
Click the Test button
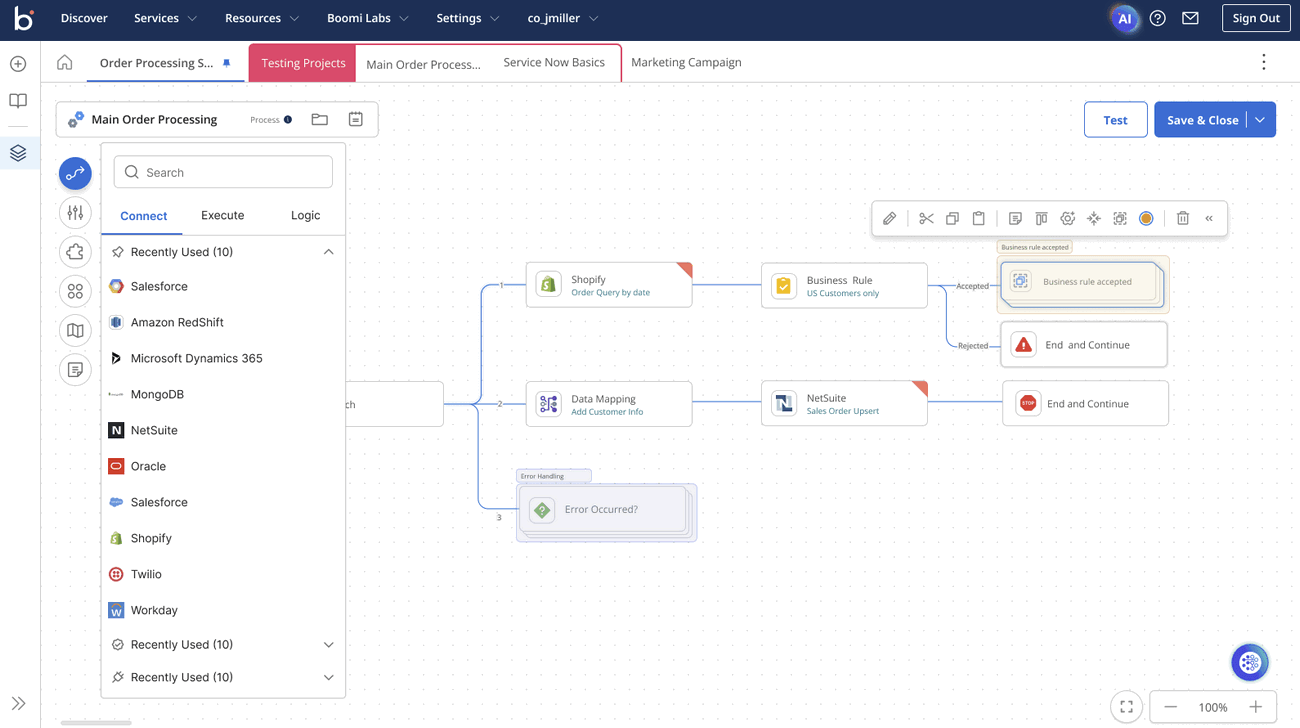(x=1115, y=119)
